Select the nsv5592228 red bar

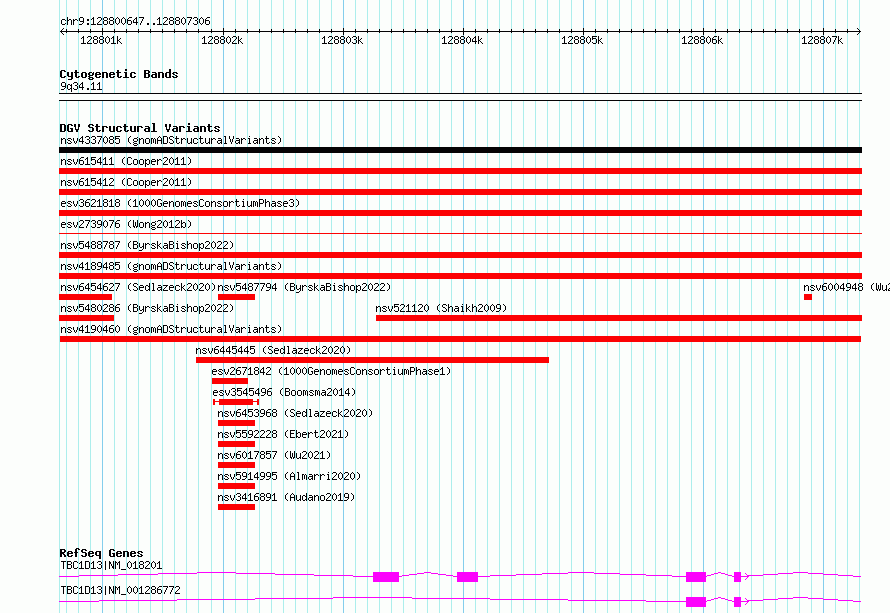pos(237,444)
